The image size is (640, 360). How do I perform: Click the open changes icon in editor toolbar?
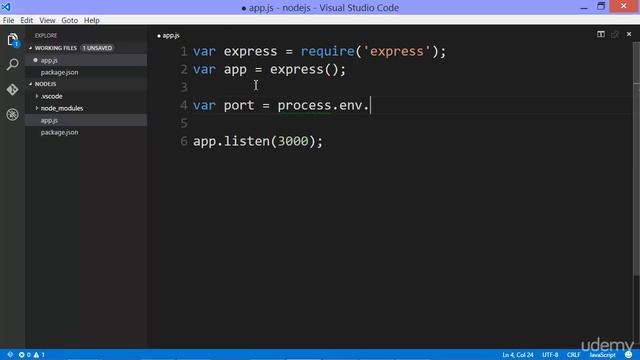(x=615, y=34)
